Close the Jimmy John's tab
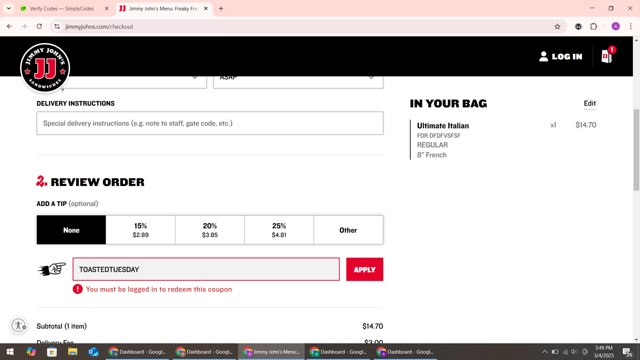The width and height of the screenshot is (640, 360). (x=206, y=8)
